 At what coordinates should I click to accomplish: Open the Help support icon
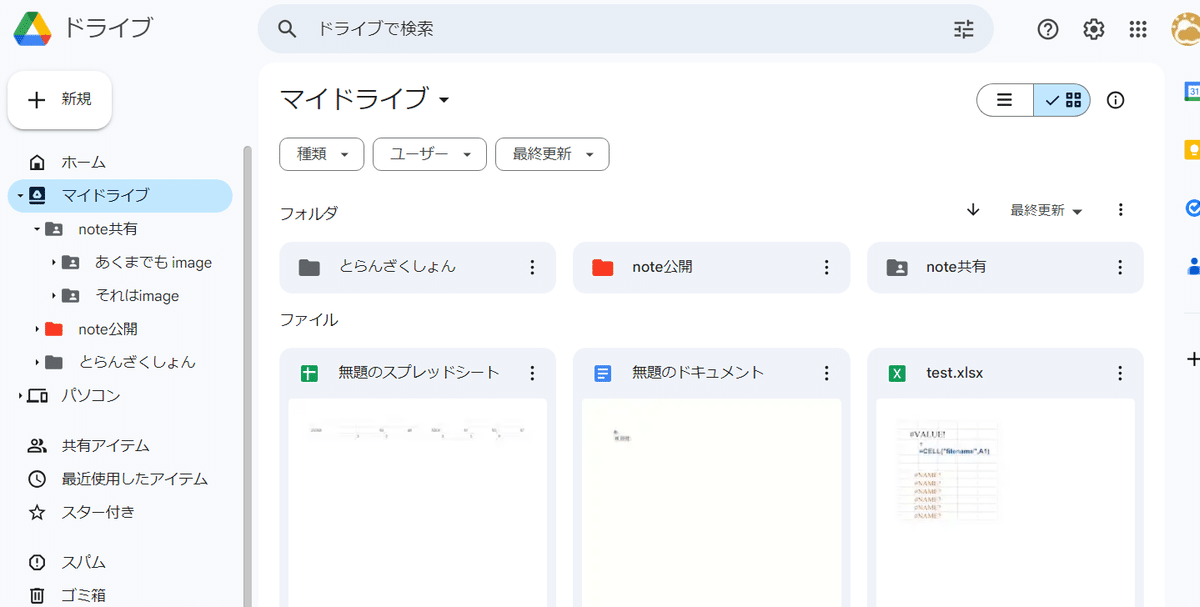[x=1047, y=29]
